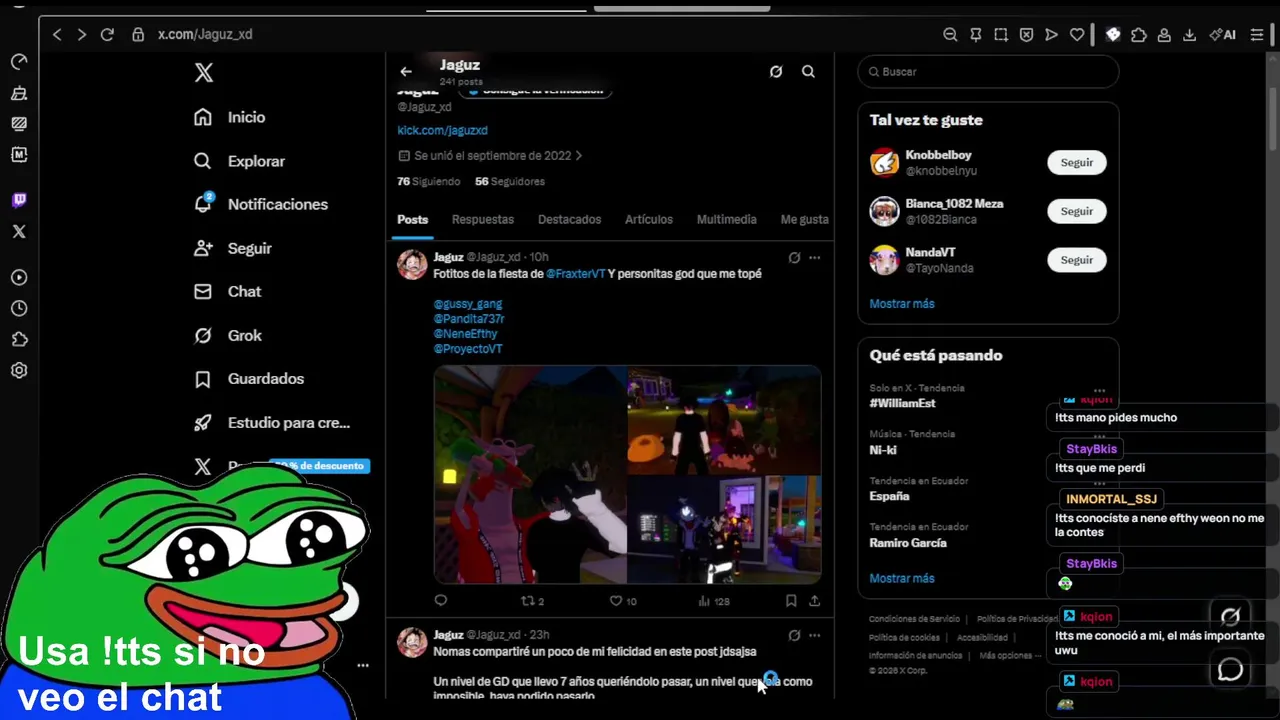This screenshot has height=720, width=1280.
Task: Like the Fotitos post with 10 likes
Action: (623, 600)
